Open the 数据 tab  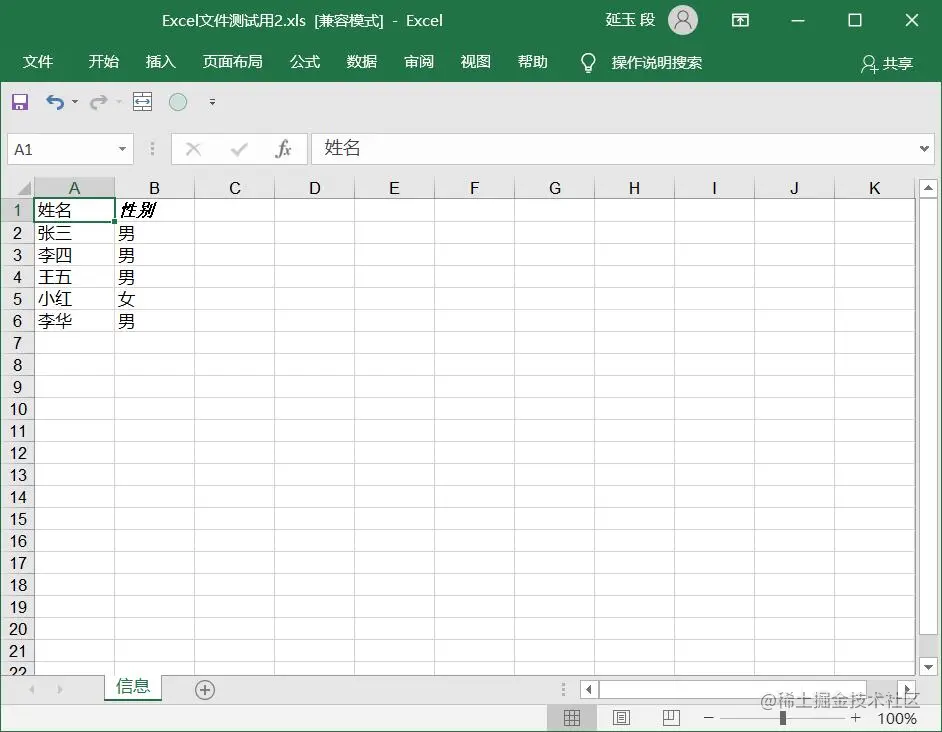[362, 62]
